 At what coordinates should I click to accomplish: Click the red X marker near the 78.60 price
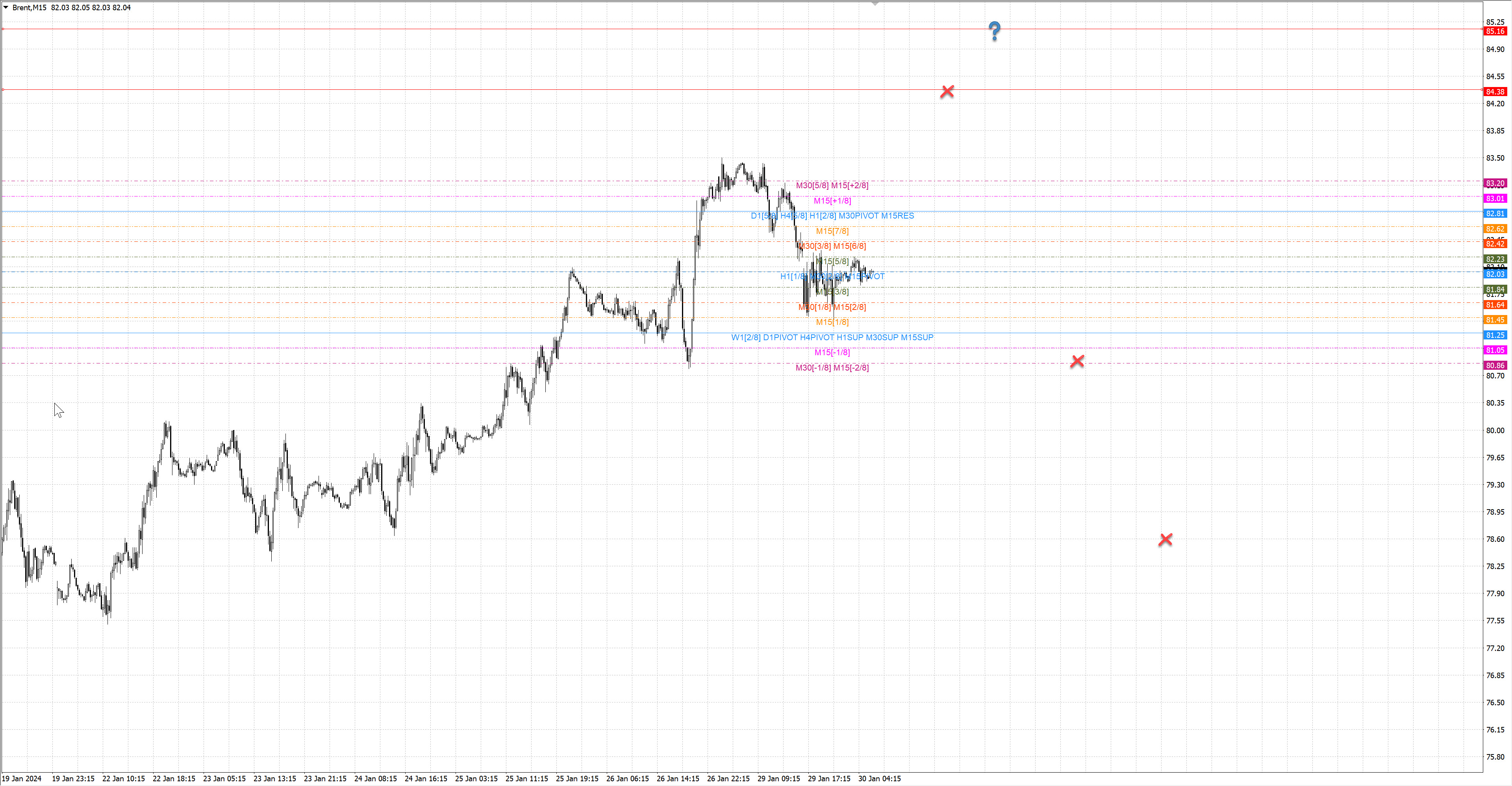(1165, 539)
